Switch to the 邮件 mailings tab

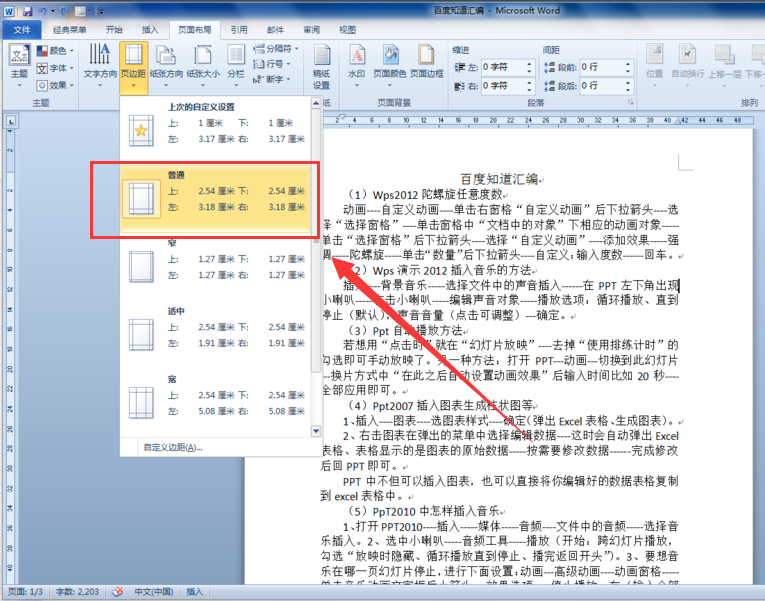[x=275, y=30]
